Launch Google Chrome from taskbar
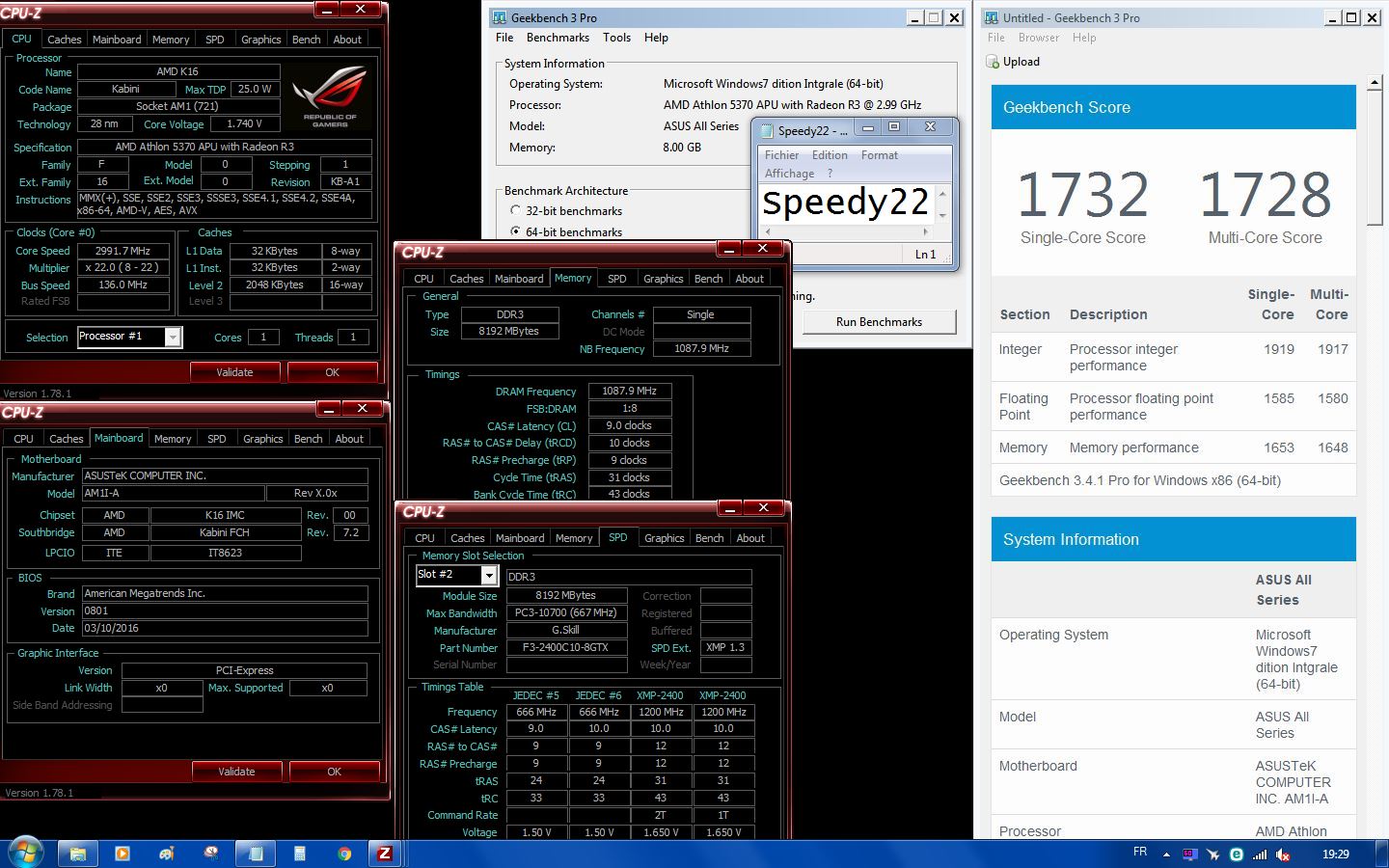 pos(344,854)
